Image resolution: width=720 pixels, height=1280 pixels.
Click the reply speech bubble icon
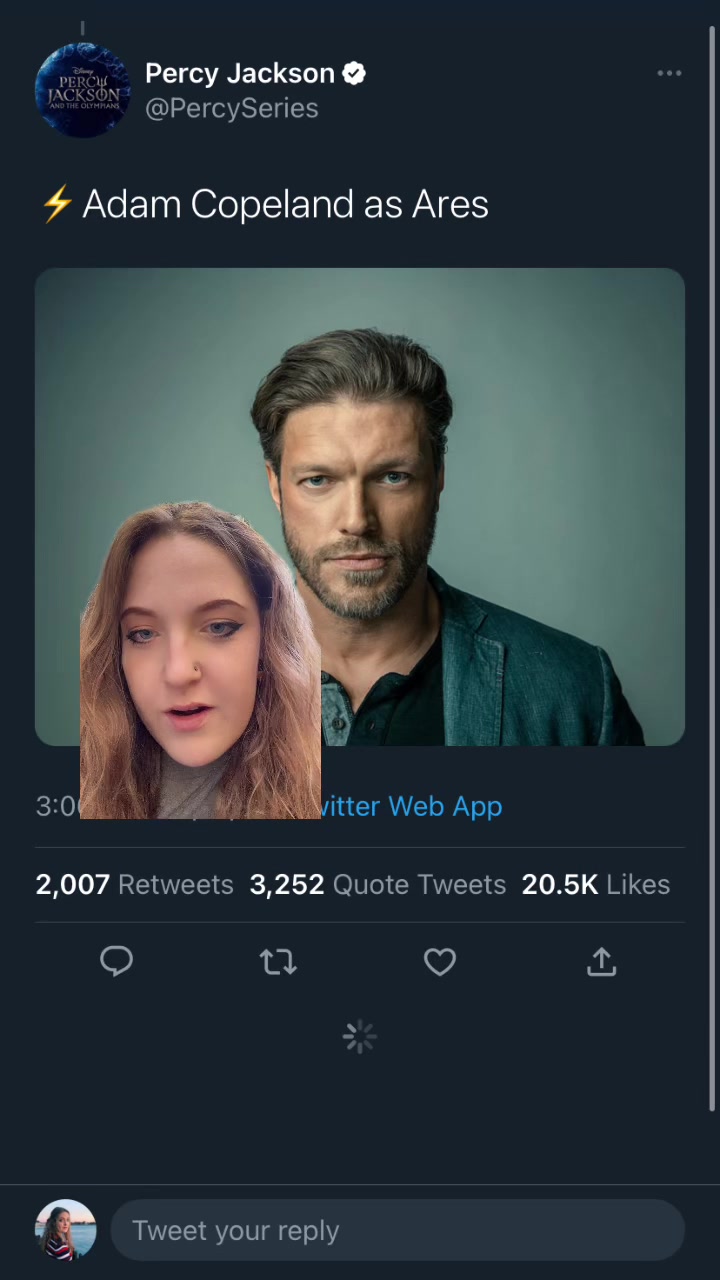pyautogui.click(x=117, y=961)
